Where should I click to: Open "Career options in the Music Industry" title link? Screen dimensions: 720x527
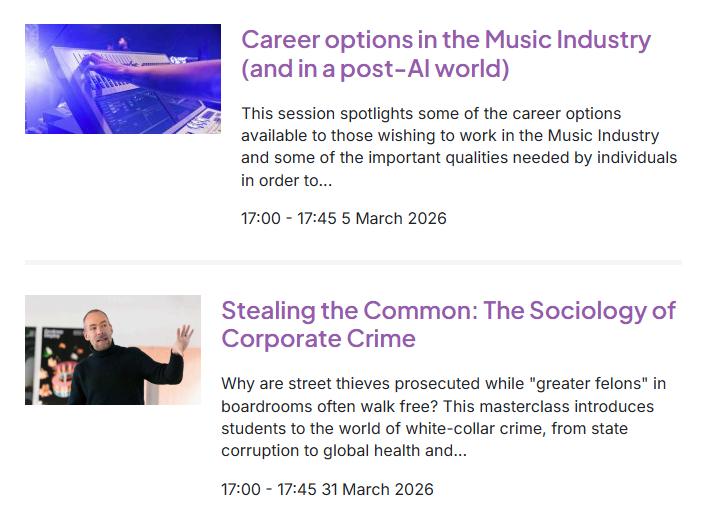click(x=445, y=41)
